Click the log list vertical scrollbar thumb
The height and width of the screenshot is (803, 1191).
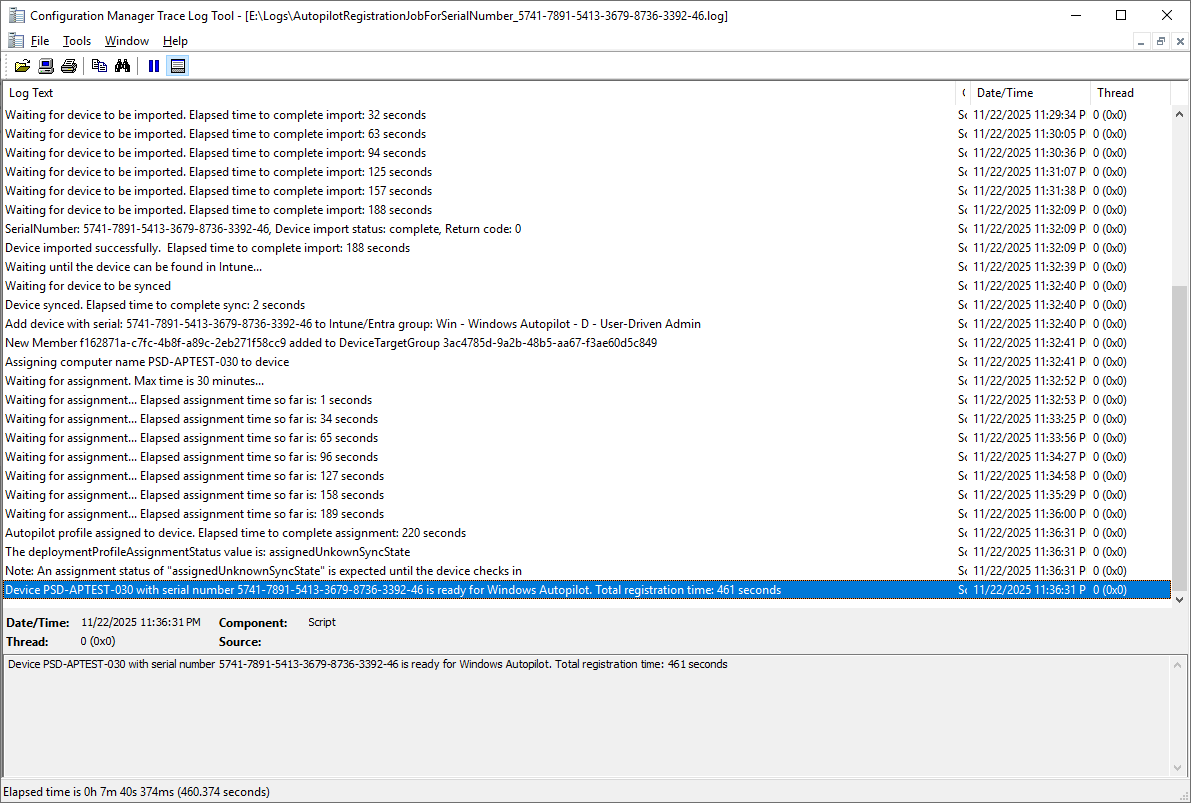click(x=1179, y=438)
